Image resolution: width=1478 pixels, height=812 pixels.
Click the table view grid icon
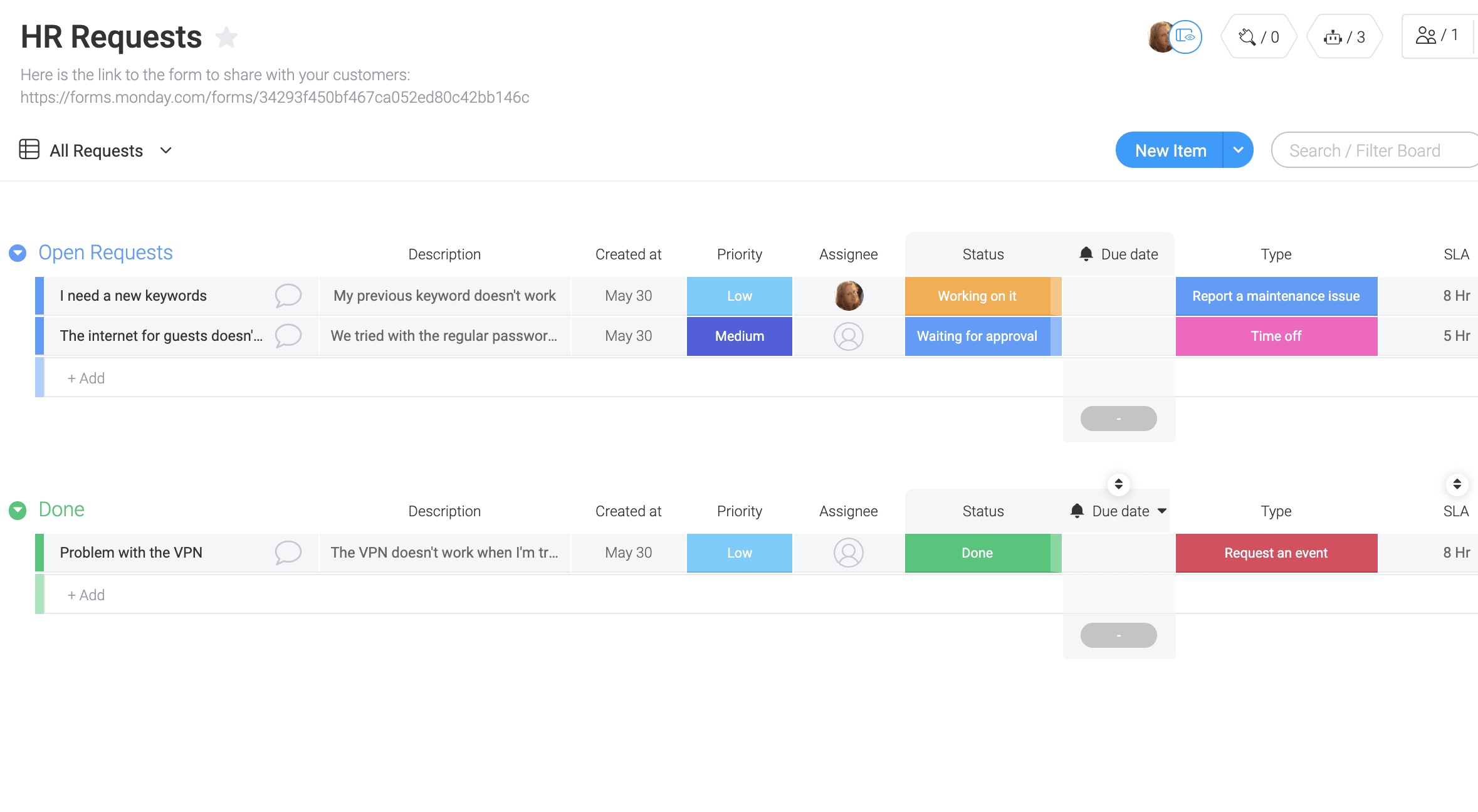29,150
